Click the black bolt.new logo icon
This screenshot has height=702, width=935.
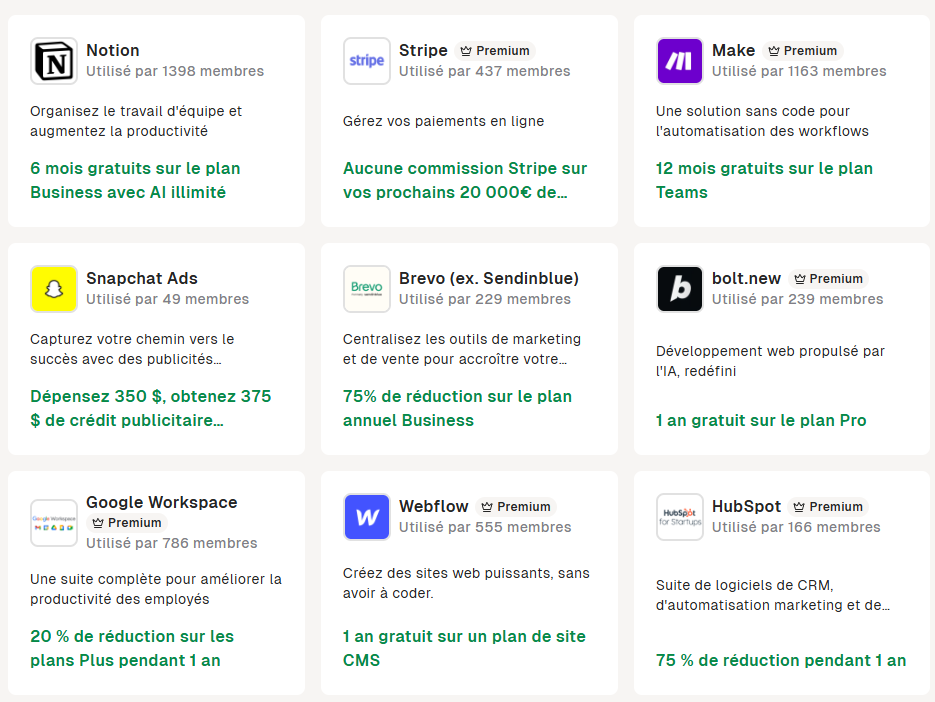pos(680,289)
